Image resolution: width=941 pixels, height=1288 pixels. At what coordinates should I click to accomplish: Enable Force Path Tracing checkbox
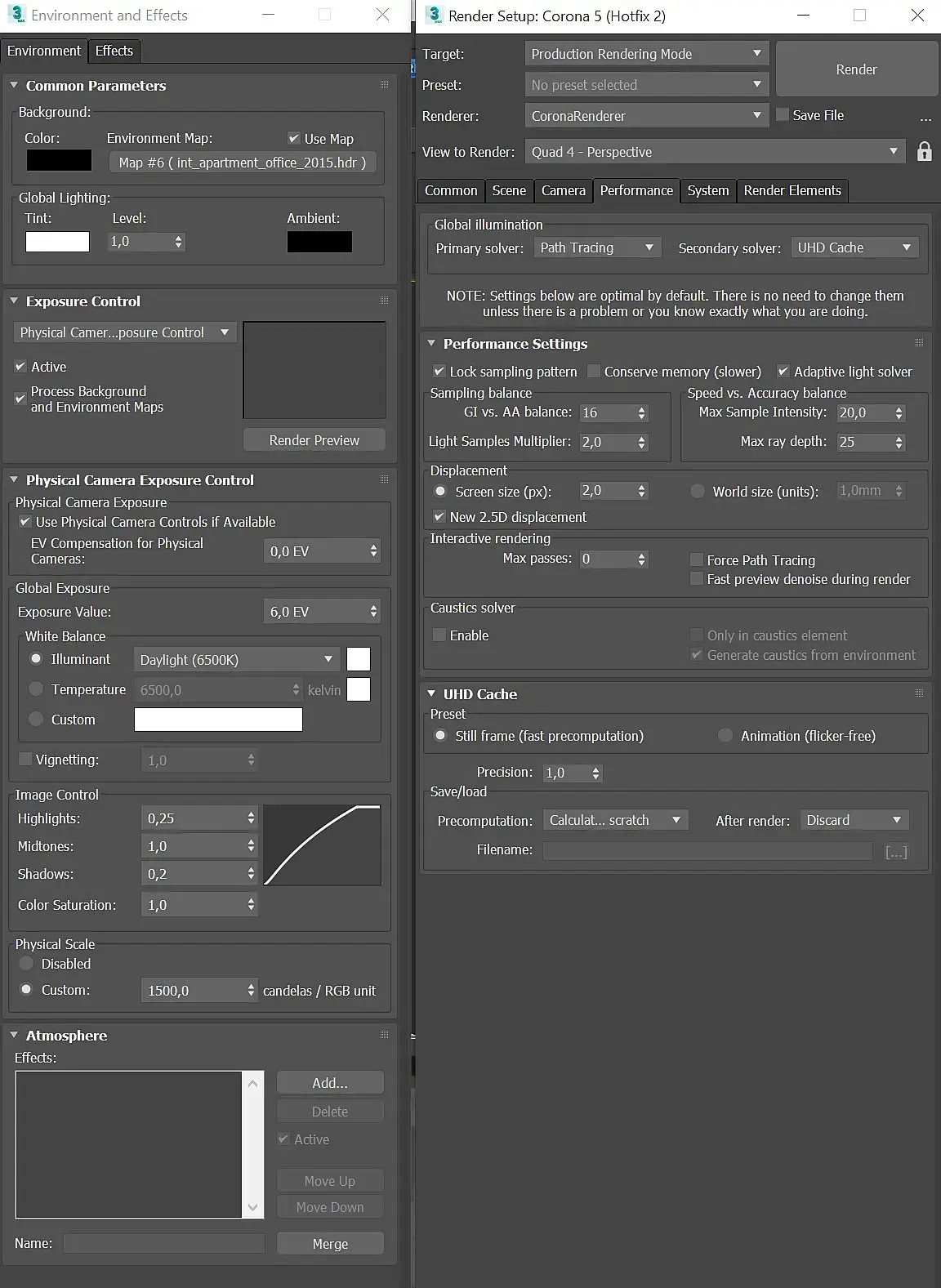pos(697,559)
